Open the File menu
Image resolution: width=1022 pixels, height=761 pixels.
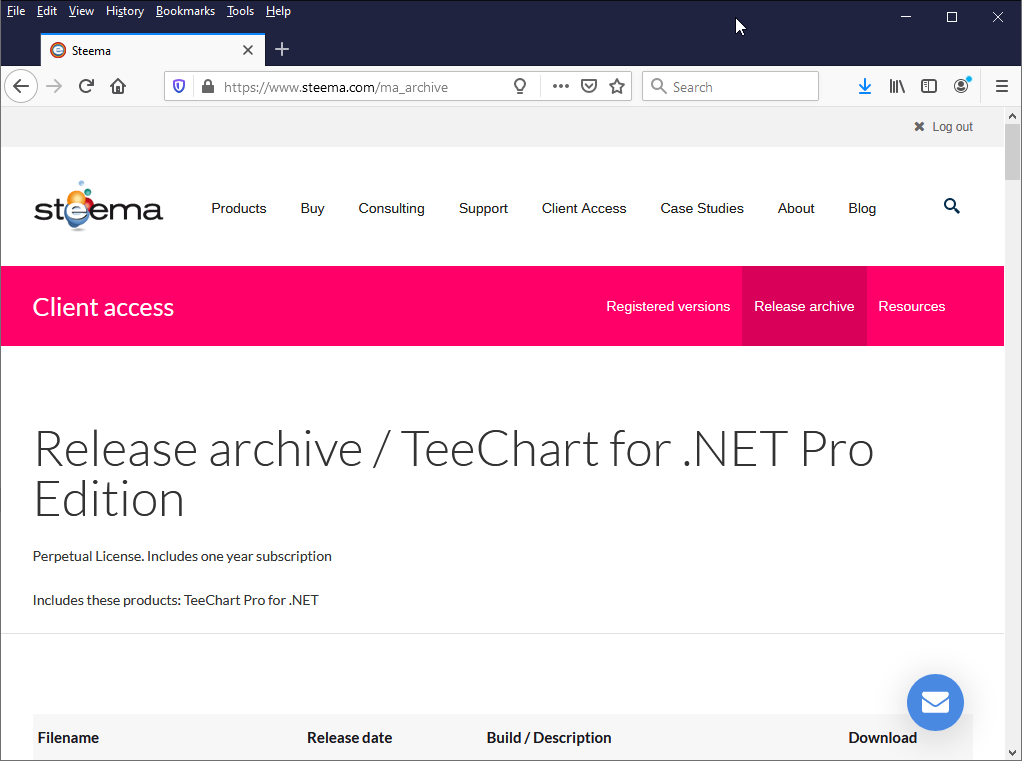click(x=16, y=11)
